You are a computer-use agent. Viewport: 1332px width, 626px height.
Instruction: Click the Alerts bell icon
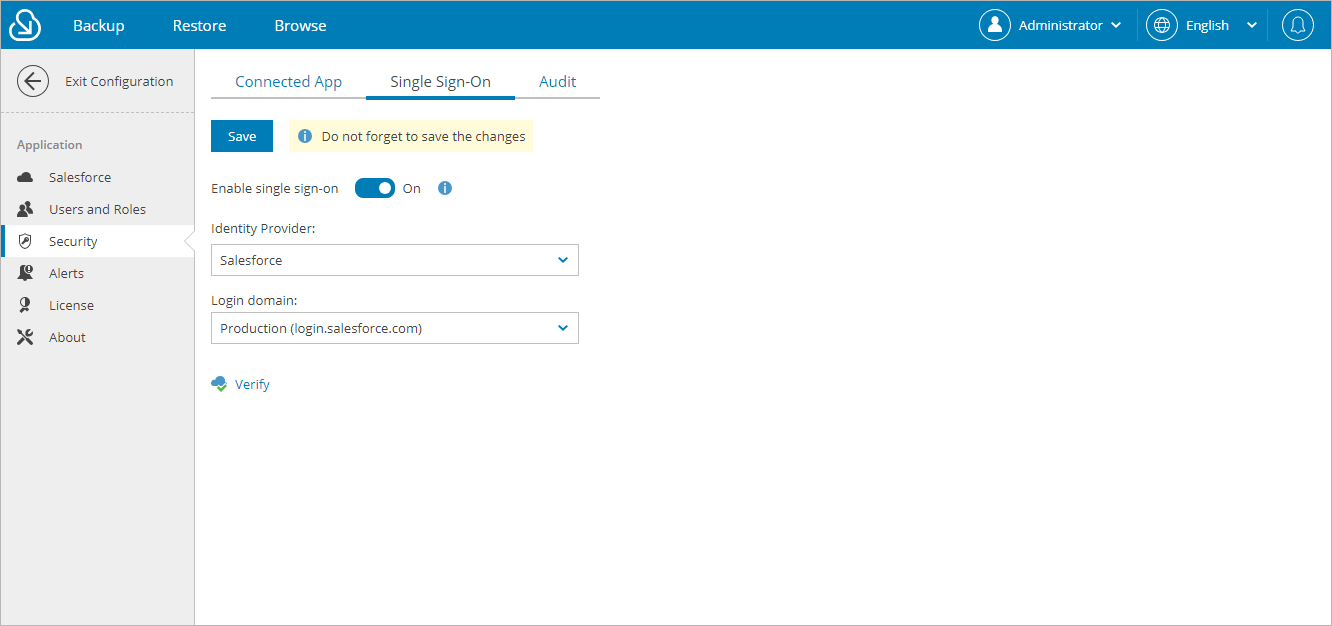(26, 273)
